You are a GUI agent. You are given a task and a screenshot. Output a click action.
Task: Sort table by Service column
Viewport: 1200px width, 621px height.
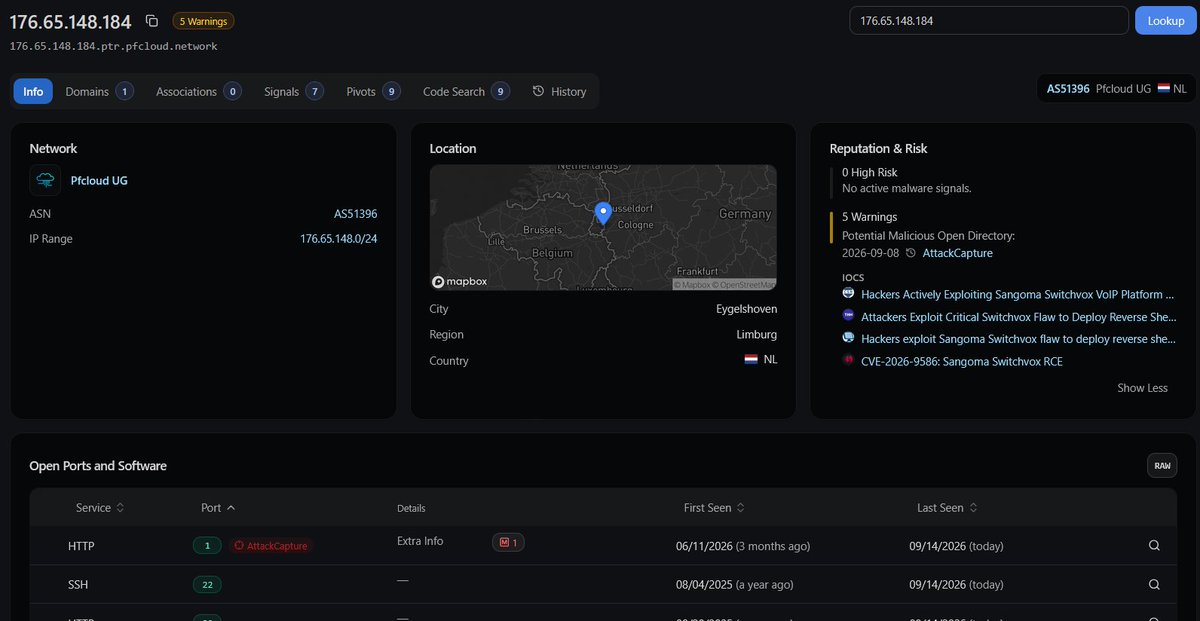click(x=100, y=508)
